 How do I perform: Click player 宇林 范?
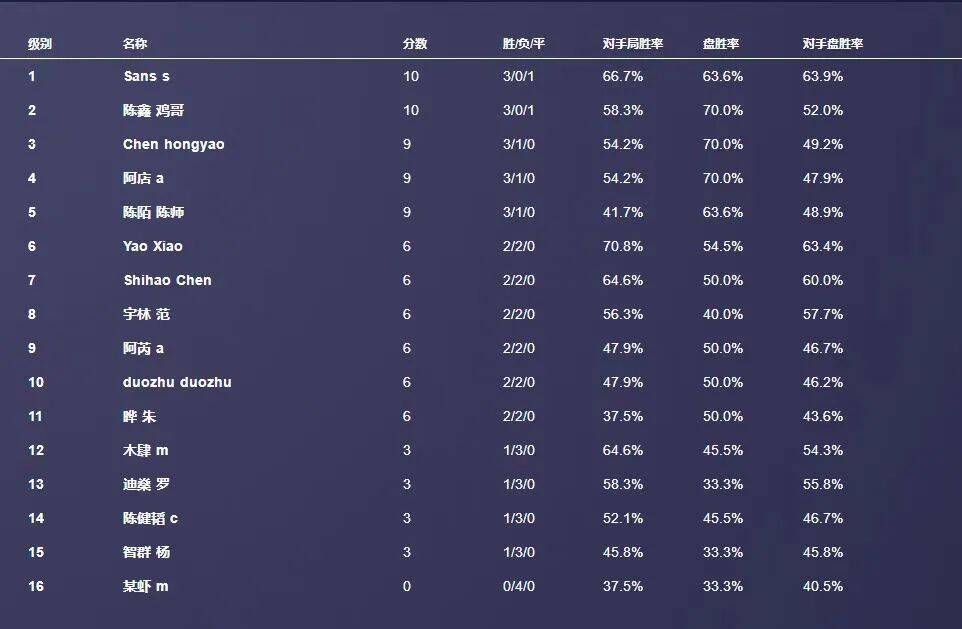click(x=146, y=314)
